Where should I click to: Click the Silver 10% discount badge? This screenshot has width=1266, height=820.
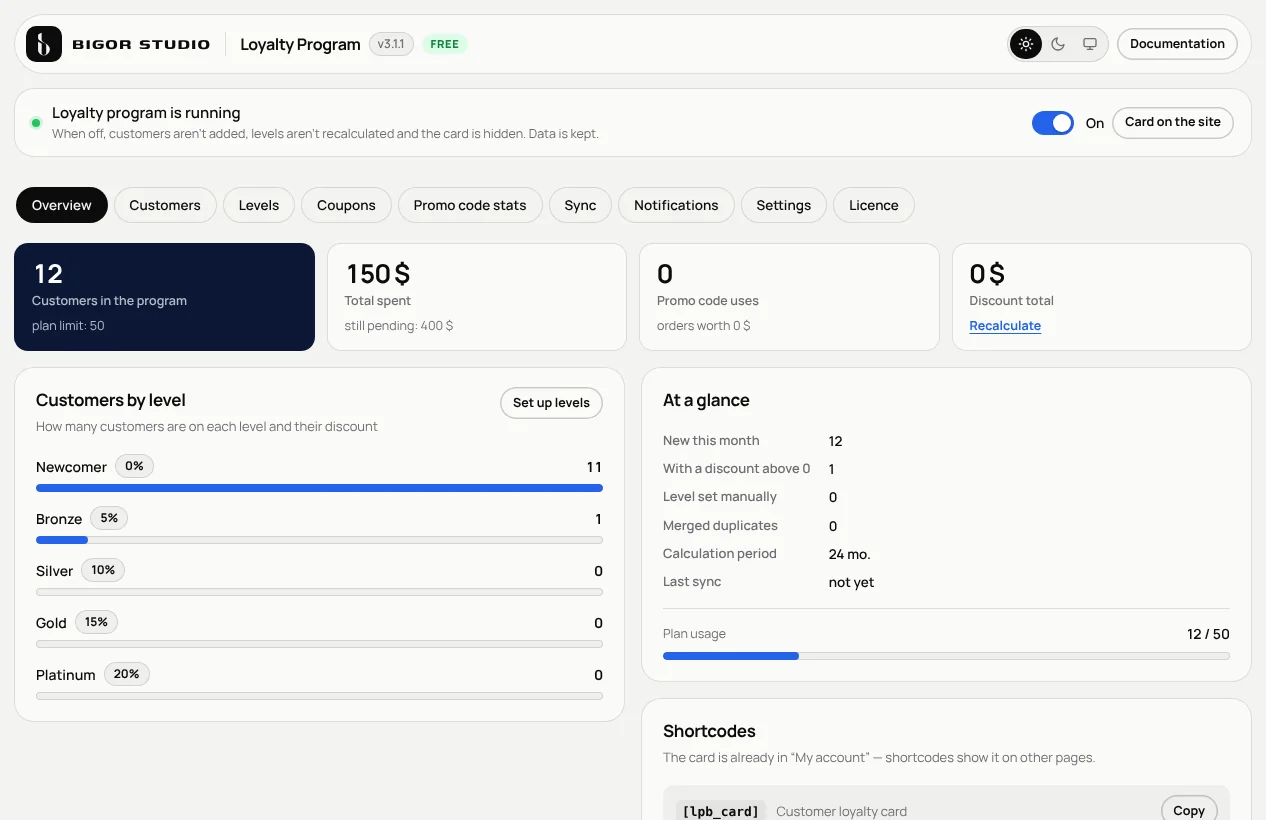pos(103,570)
